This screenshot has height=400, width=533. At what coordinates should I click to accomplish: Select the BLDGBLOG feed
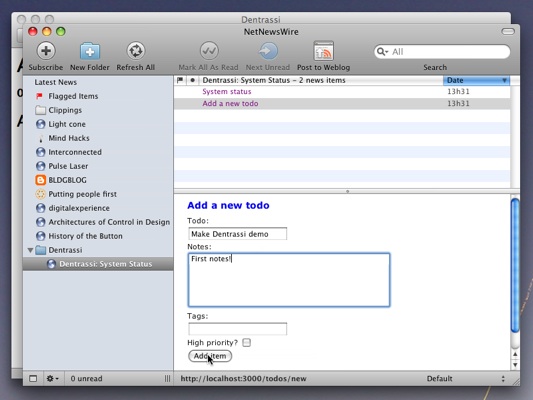click(67, 180)
